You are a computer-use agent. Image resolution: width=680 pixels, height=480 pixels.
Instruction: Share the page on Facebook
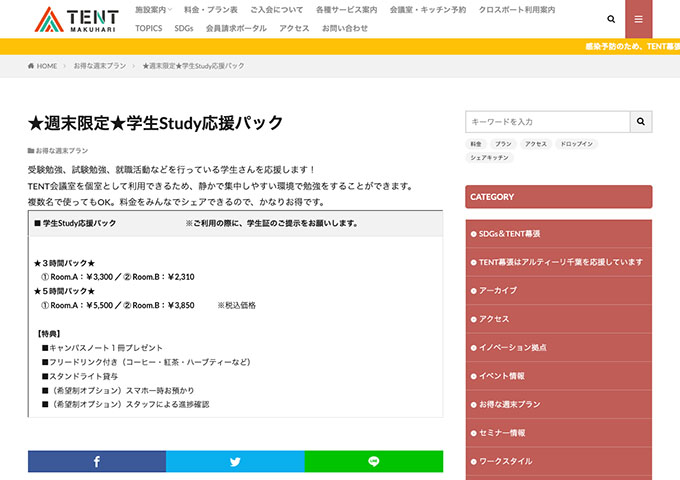click(97, 461)
